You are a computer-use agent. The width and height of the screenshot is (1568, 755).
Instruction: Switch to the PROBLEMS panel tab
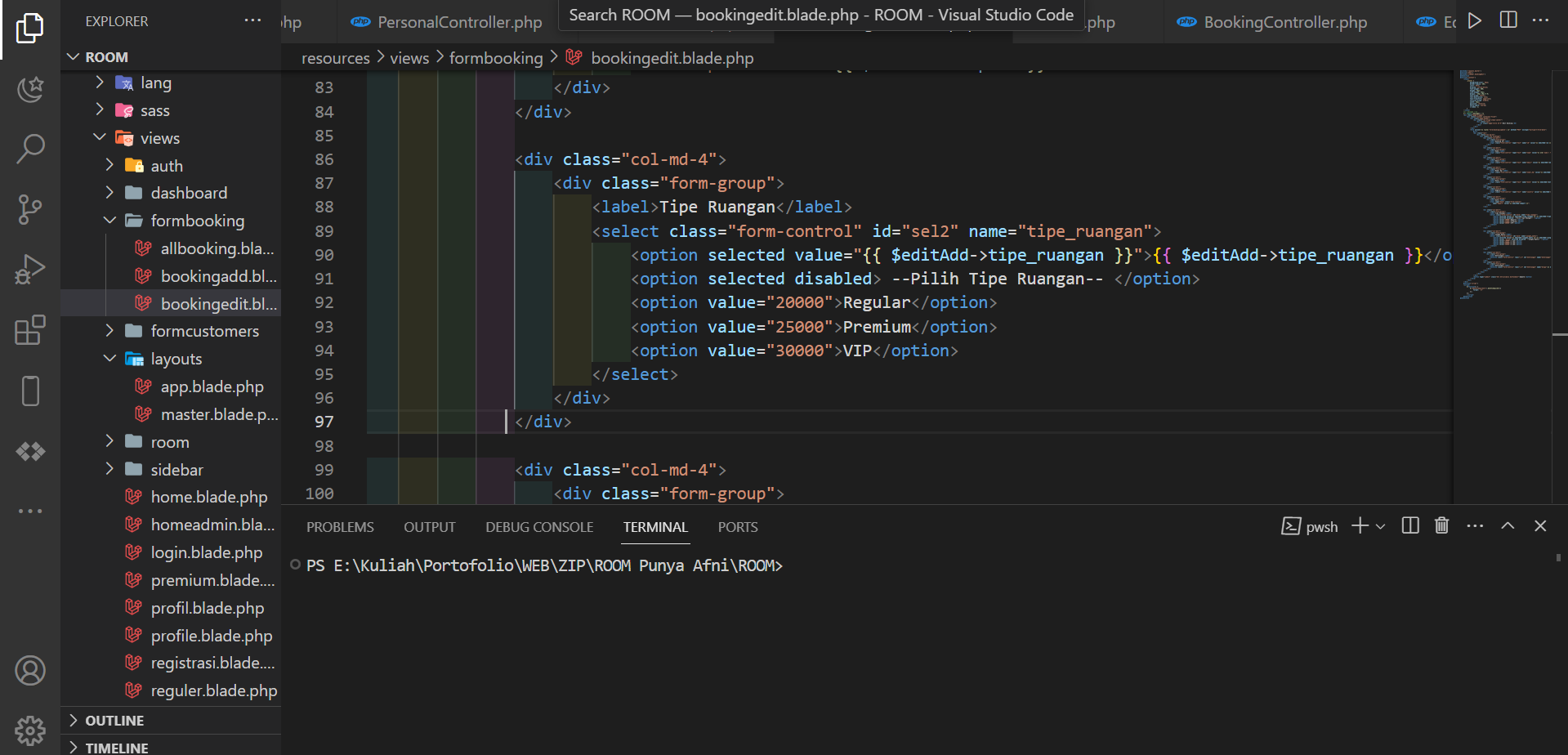point(340,527)
